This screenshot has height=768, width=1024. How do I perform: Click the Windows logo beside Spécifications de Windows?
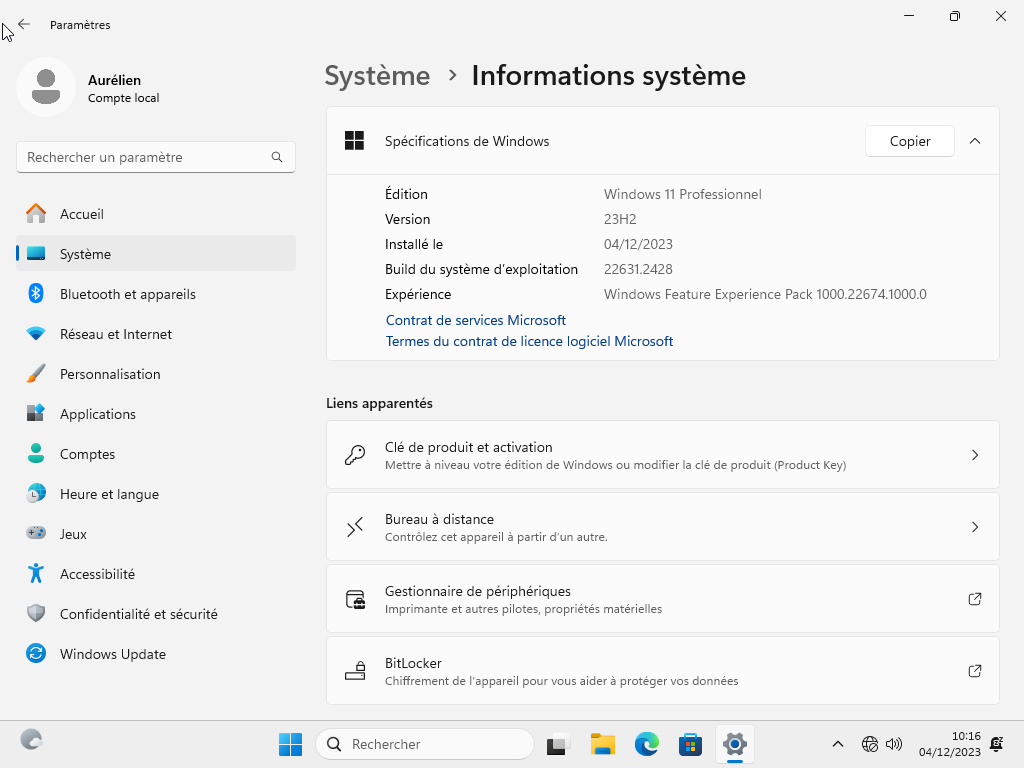pos(355,140)
